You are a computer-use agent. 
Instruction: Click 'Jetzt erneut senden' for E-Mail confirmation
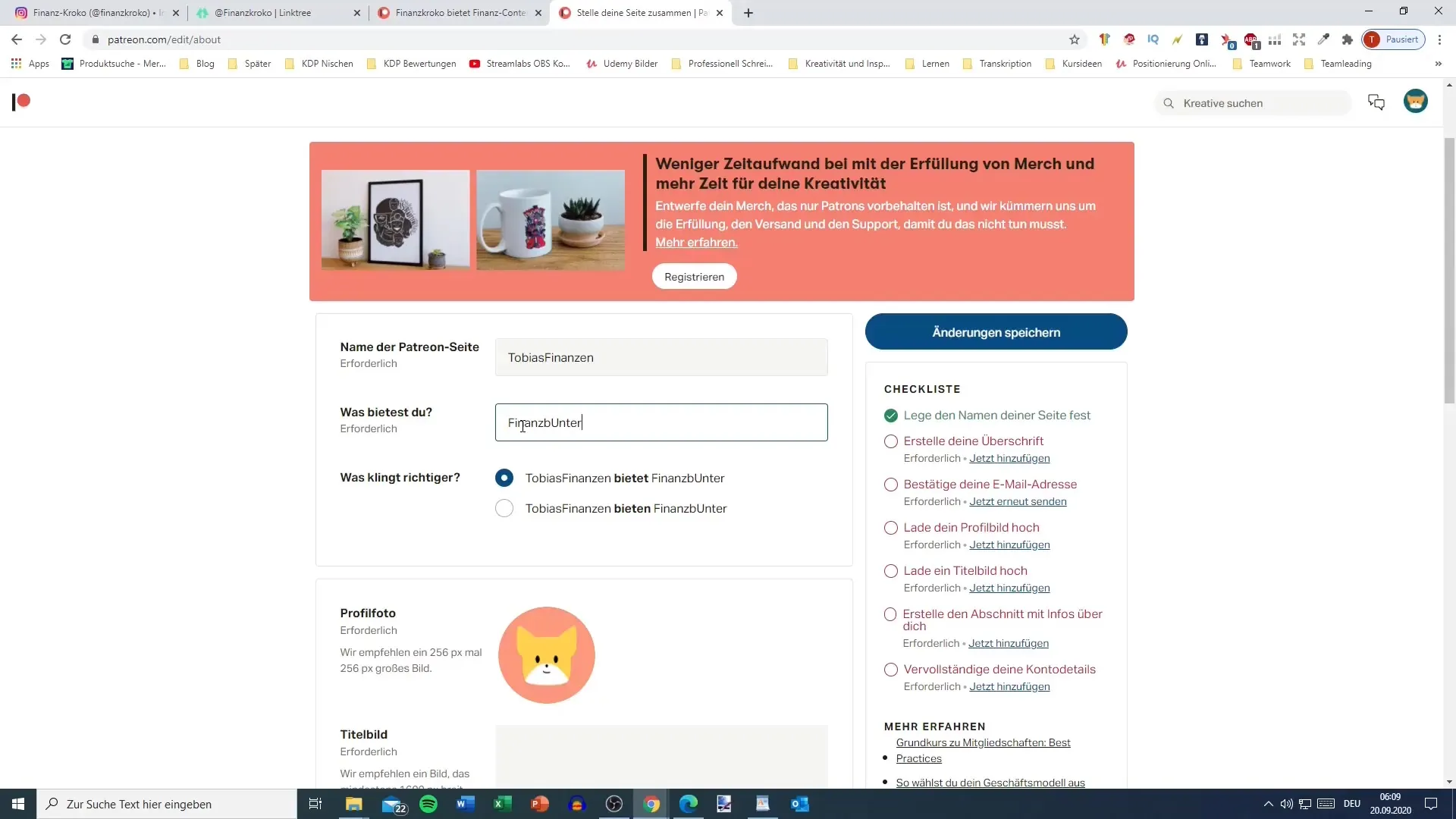point(1018,501)
